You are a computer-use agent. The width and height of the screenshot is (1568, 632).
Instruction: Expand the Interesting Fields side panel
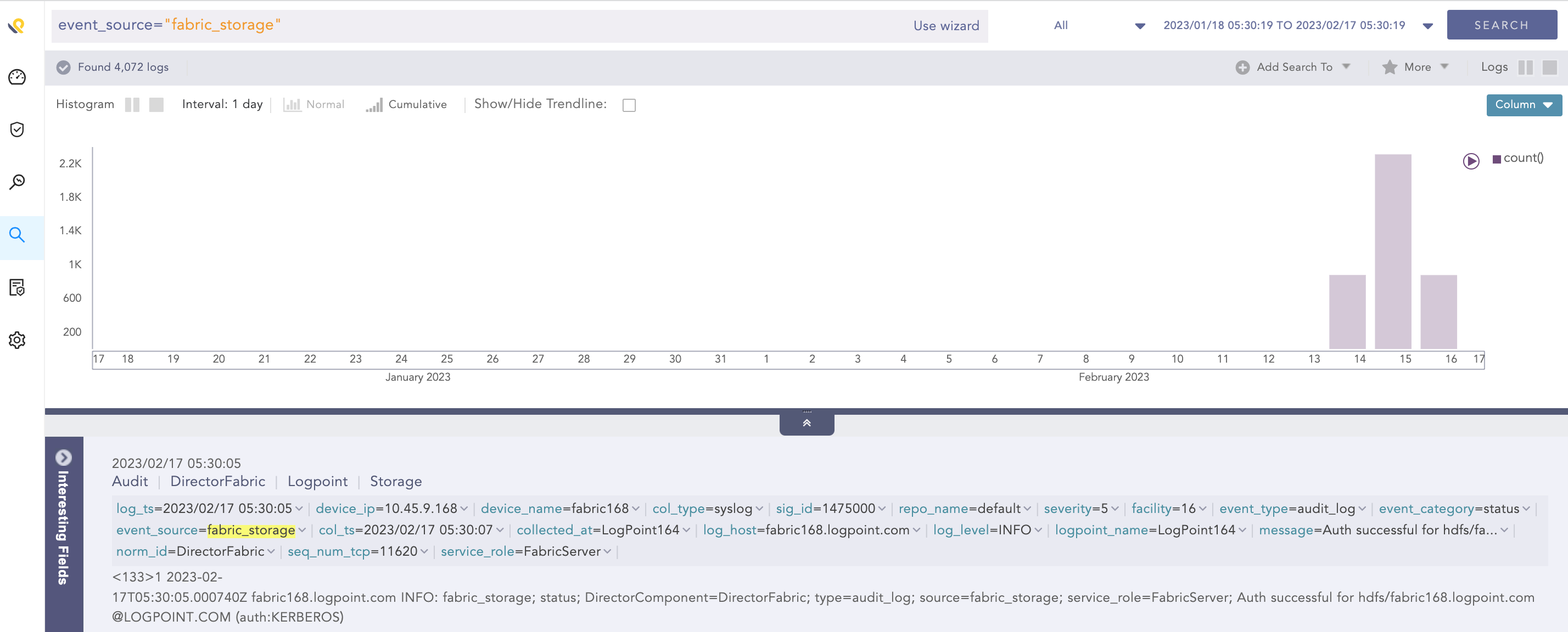click(63, 458)
